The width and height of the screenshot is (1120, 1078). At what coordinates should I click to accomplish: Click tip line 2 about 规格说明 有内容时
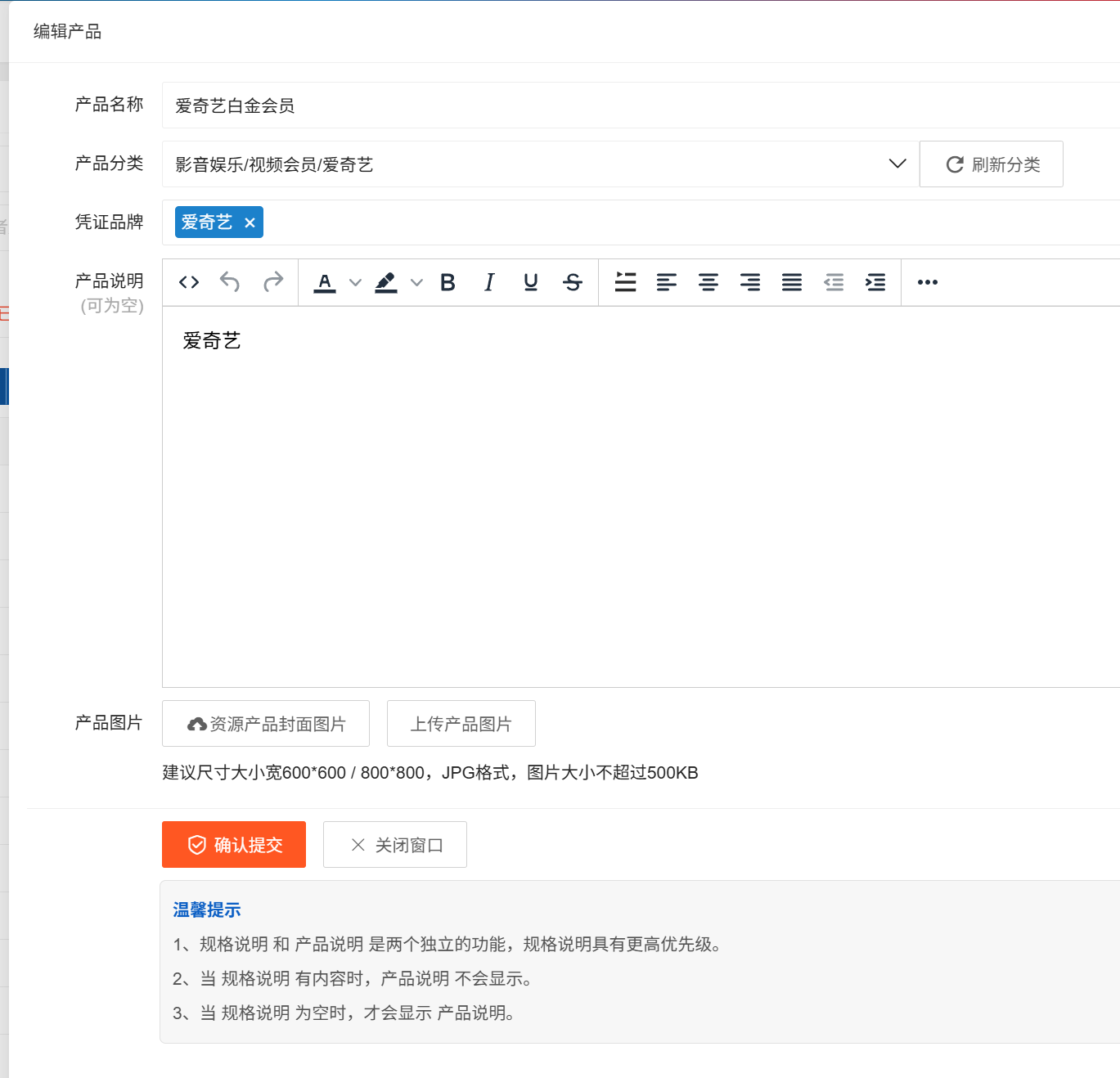pyautogui.click(x=353, y=979)
